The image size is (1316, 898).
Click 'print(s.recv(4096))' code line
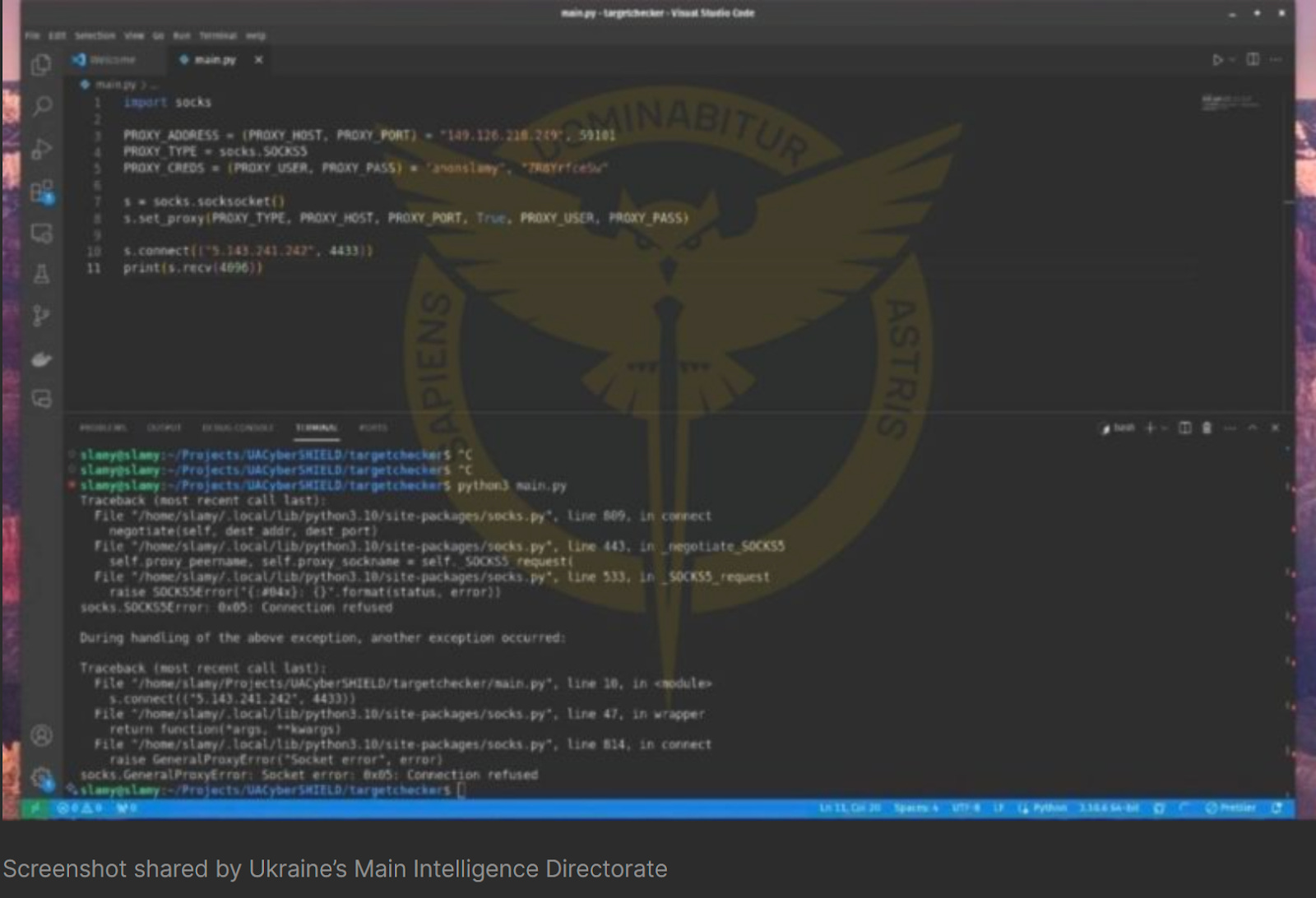(193, 267)
